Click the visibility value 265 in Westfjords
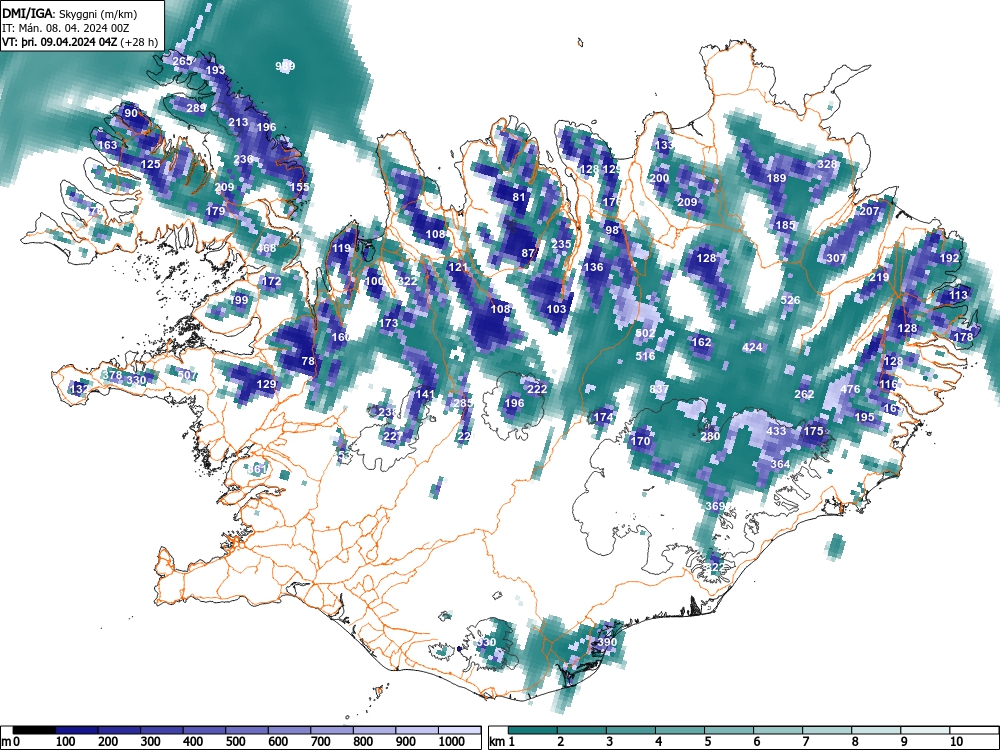 pyautogui.click(x=182, y=61)
